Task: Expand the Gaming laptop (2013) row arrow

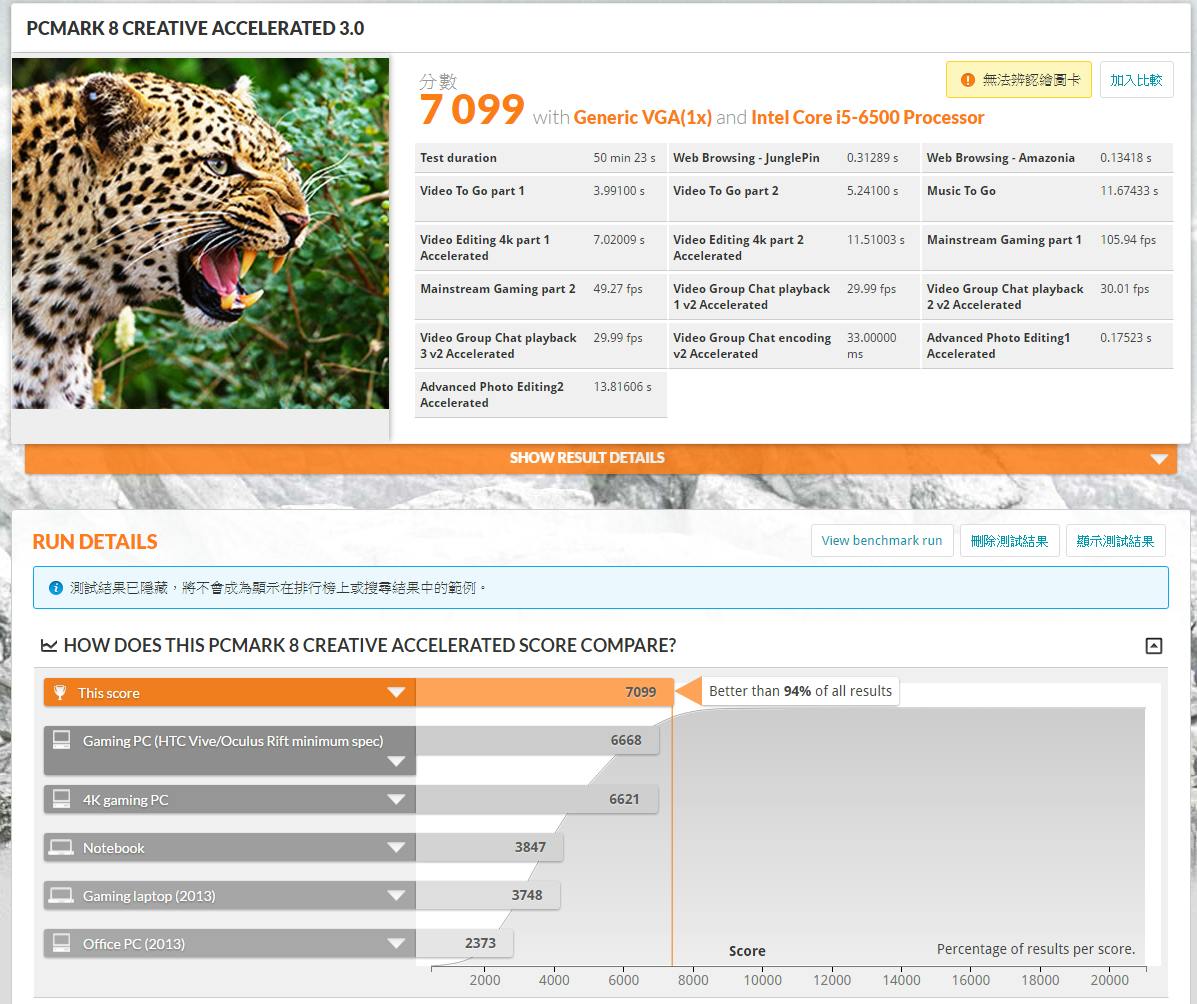Action: click(x=395, y=896)
